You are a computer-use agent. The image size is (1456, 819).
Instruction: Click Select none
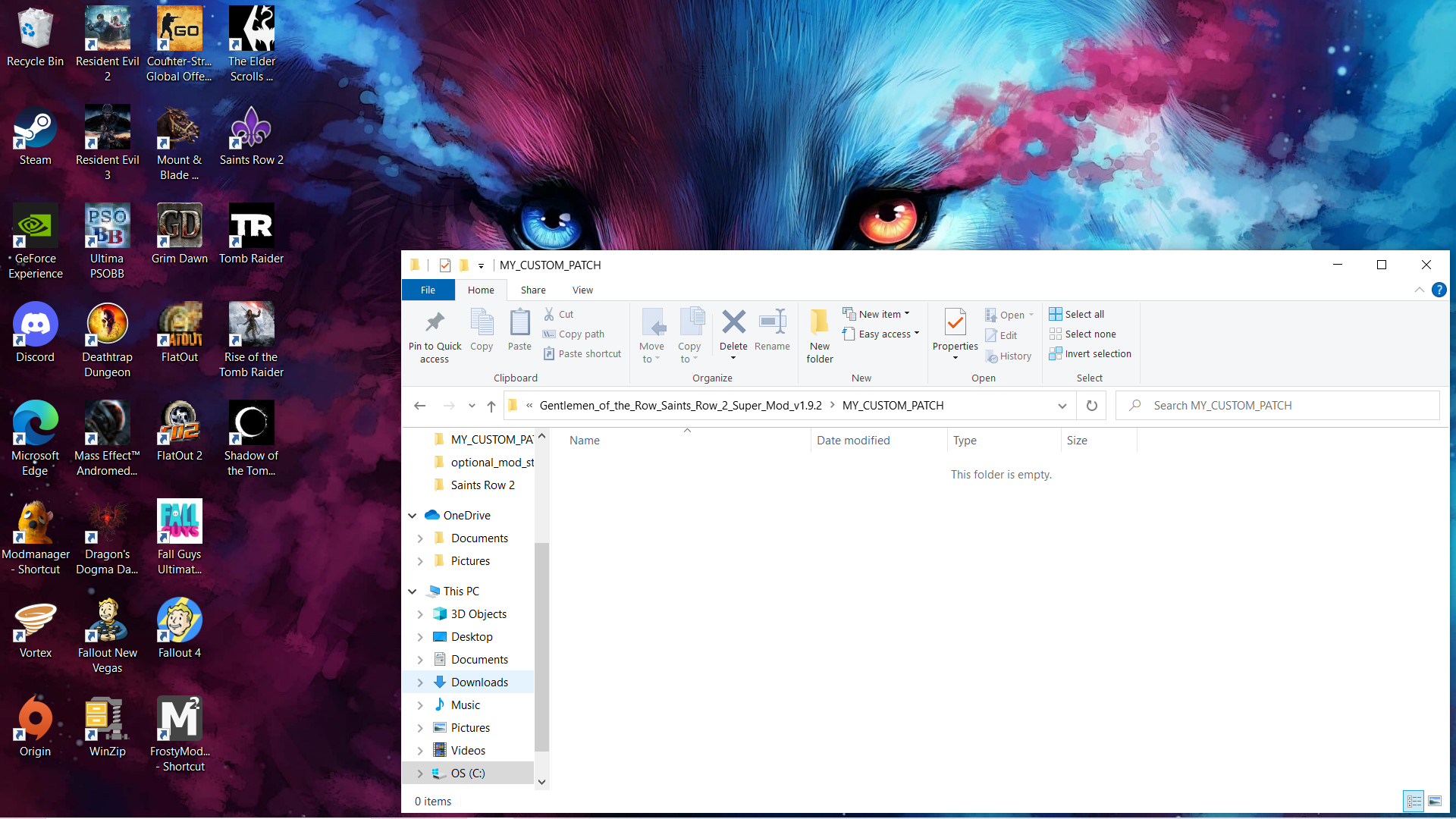(1083, 334)
